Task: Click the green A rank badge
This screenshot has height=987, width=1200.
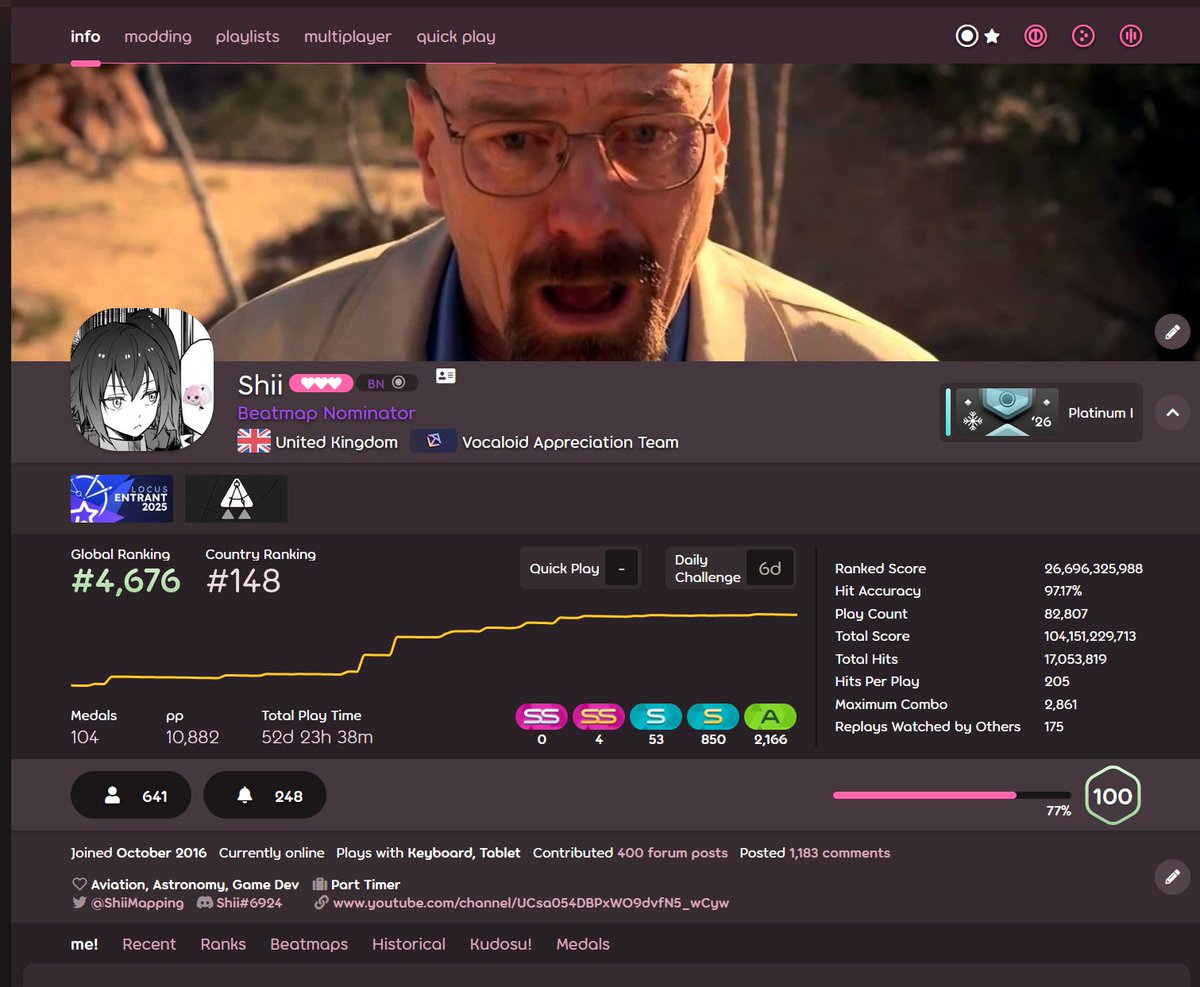Action: tap(770, 717)
